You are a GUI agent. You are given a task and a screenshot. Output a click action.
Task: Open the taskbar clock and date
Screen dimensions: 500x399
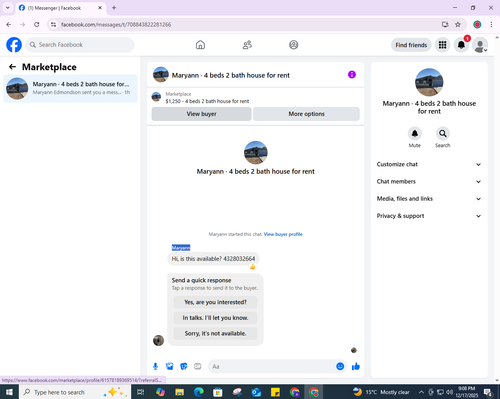466,392
